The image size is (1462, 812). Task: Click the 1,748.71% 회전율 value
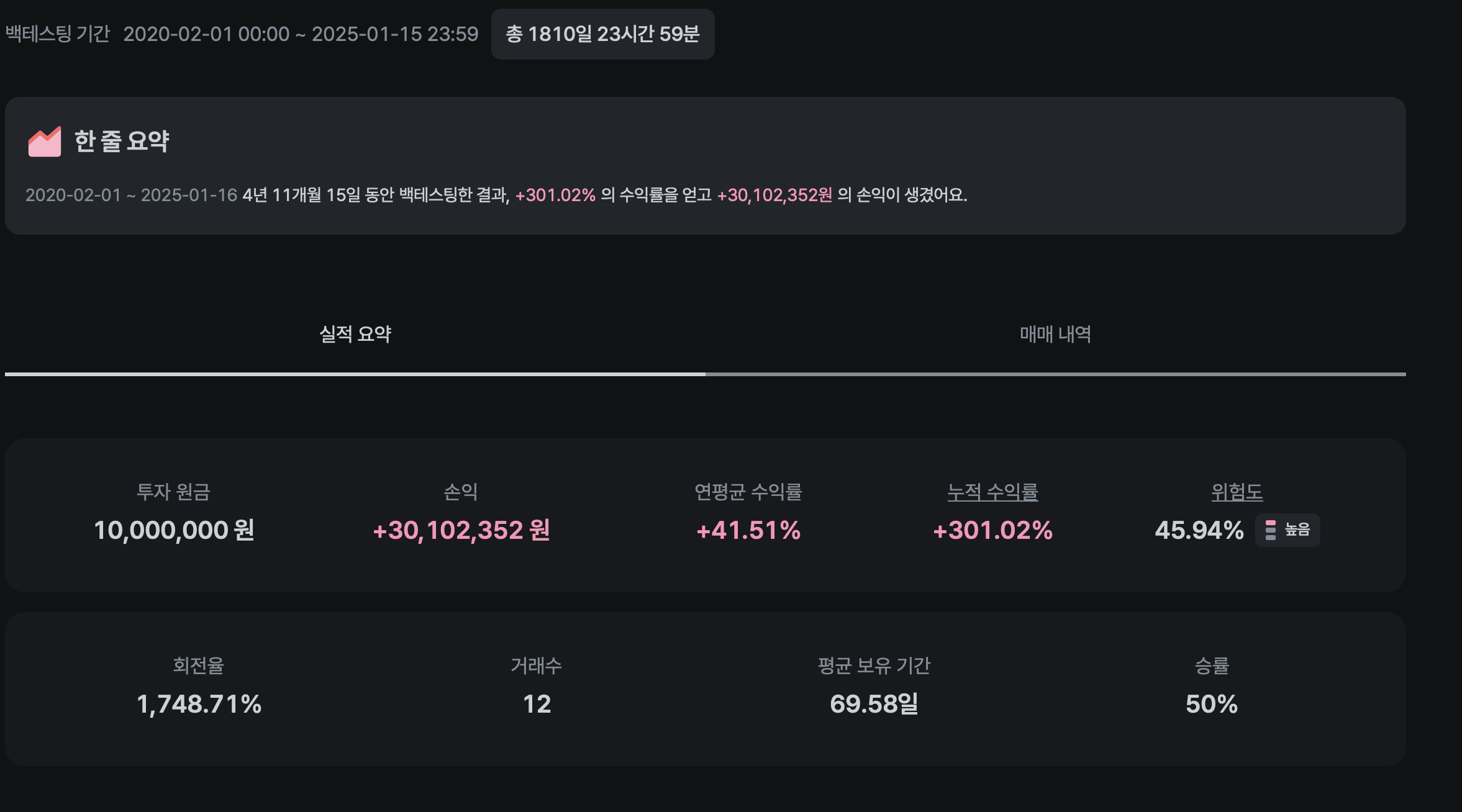click(199, 705)
